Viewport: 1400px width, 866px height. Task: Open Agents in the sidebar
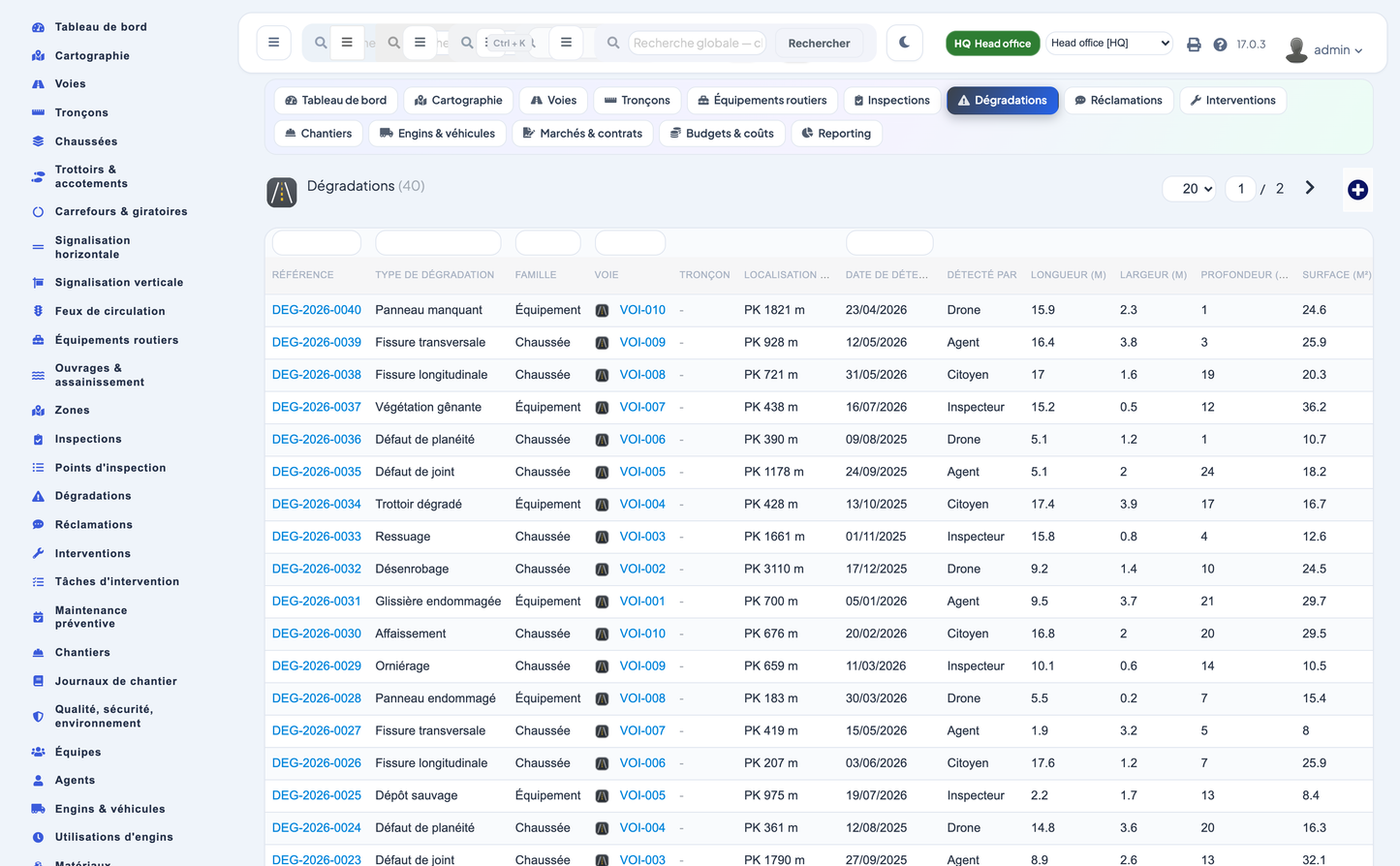75,780
